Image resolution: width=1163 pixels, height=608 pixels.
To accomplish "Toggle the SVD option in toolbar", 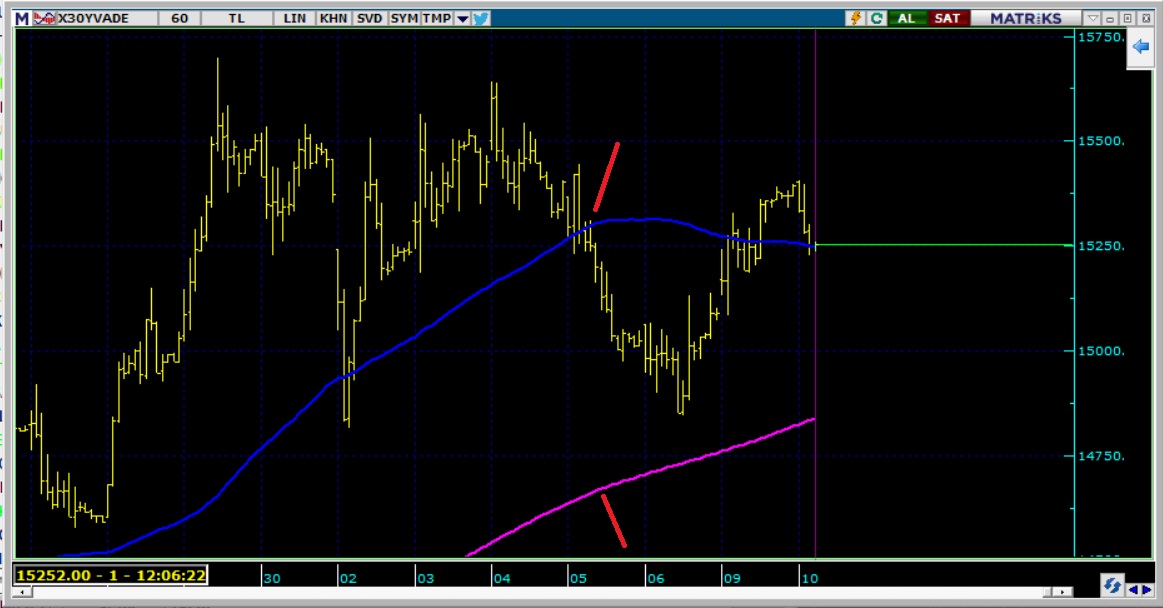I will 369,18.
